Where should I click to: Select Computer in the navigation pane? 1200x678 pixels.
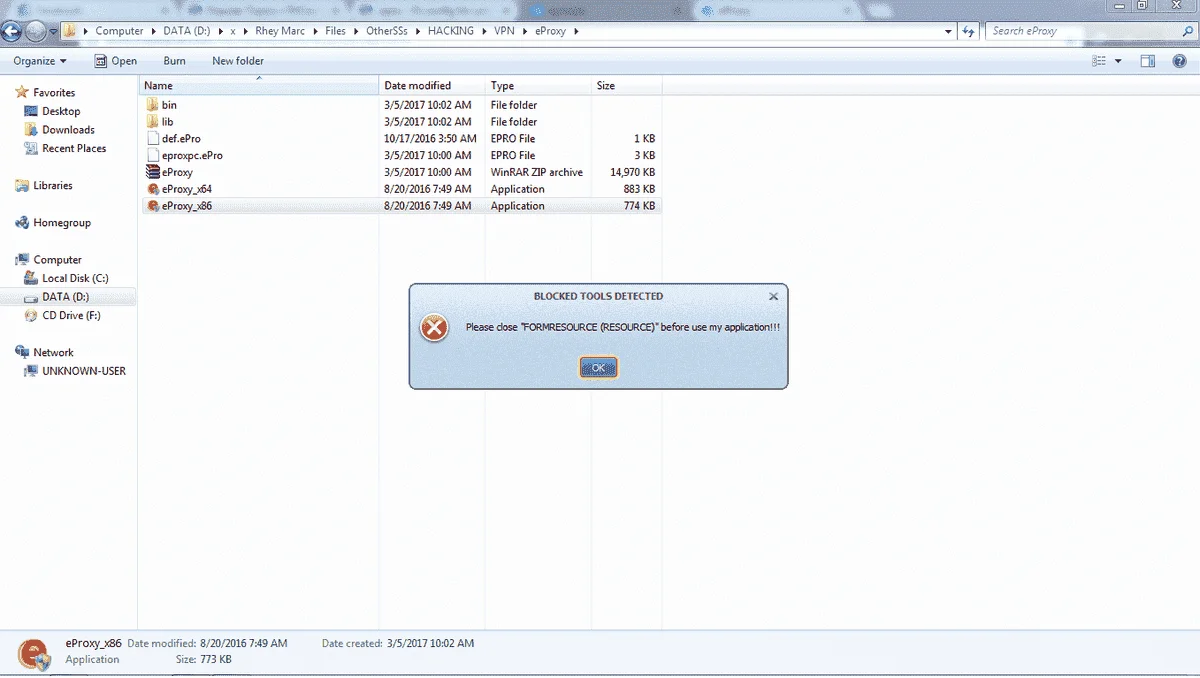point(57,260)
